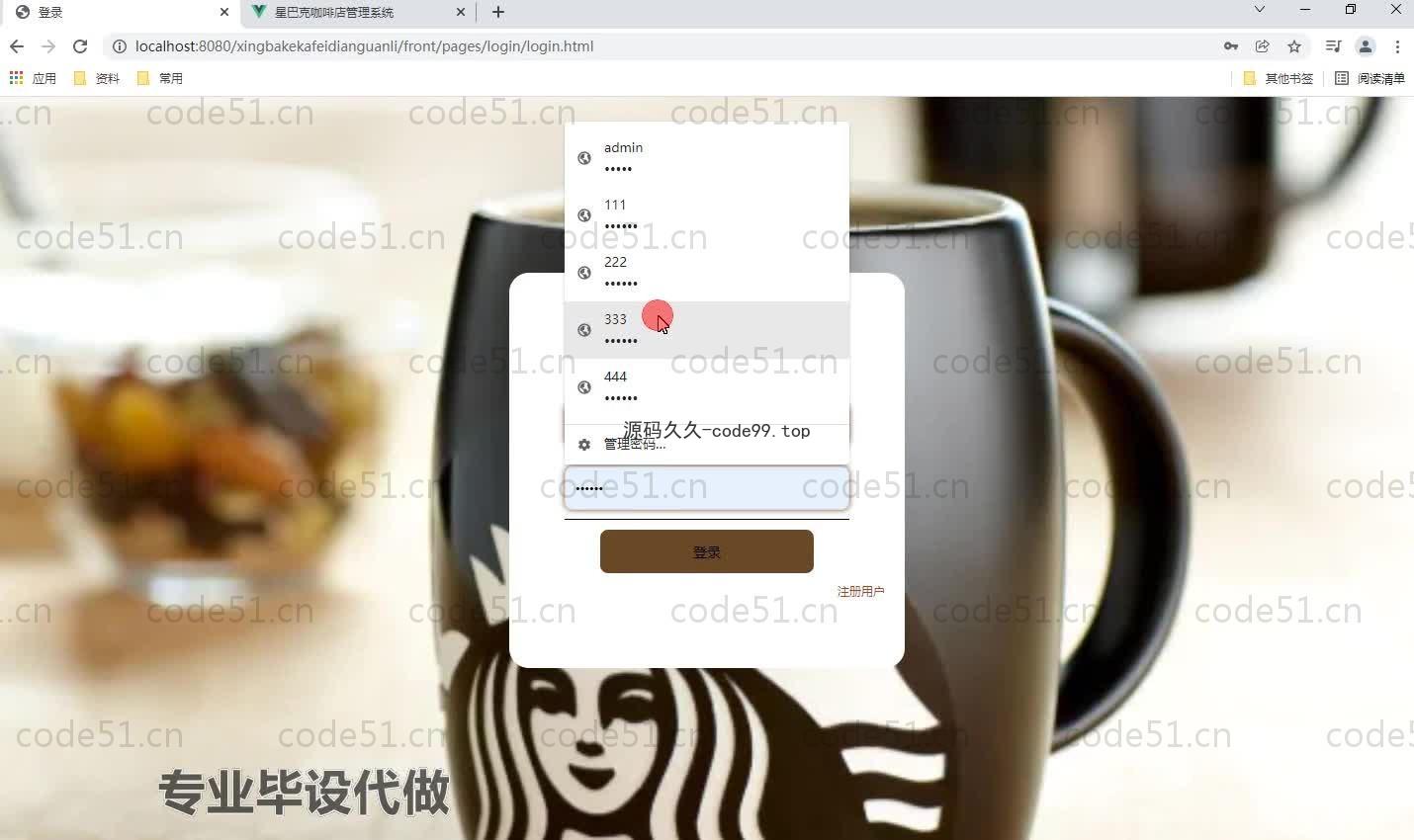Open a new browser tab

(498, 12)
